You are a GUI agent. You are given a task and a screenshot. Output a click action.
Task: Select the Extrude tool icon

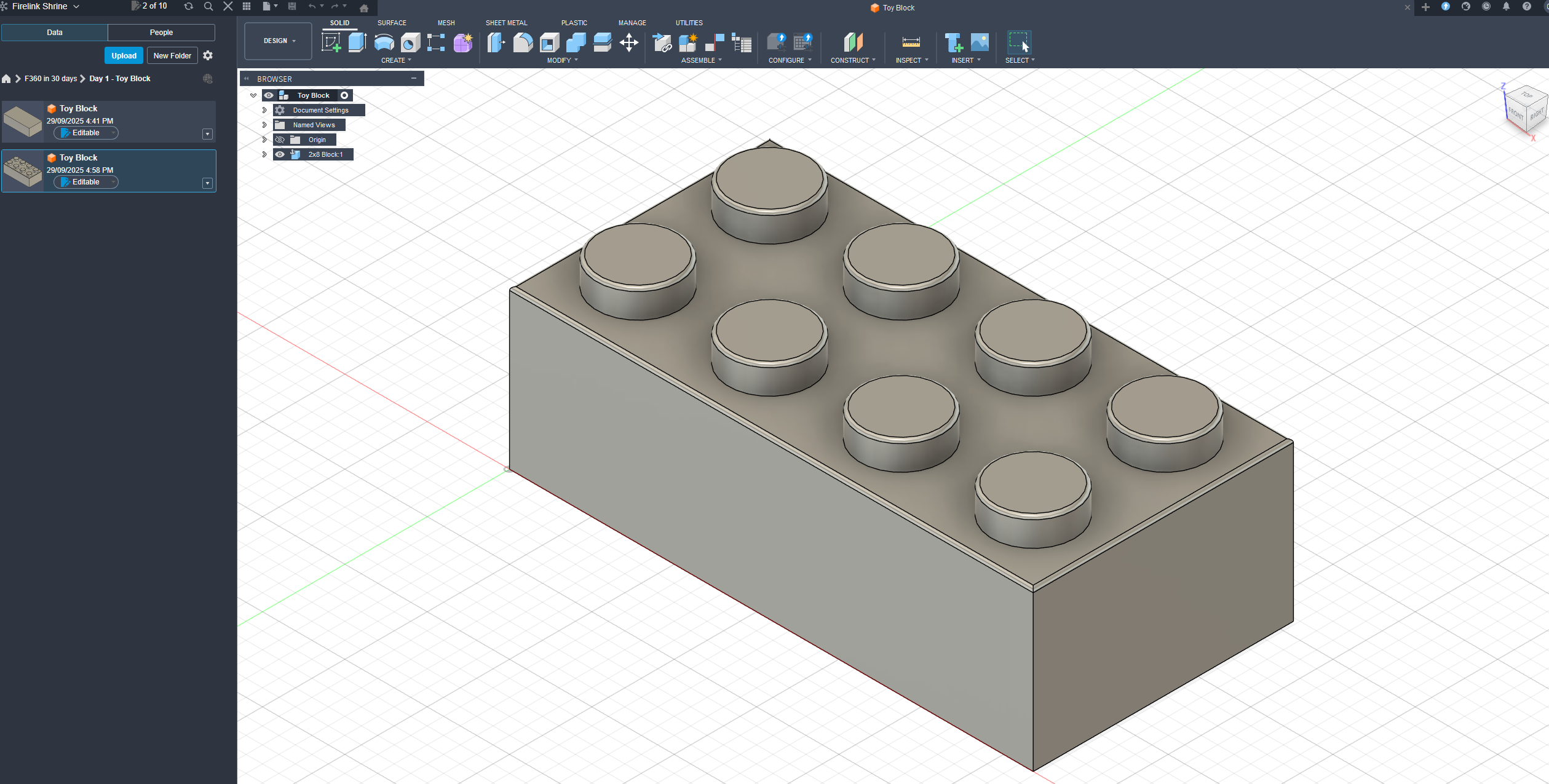357,42
